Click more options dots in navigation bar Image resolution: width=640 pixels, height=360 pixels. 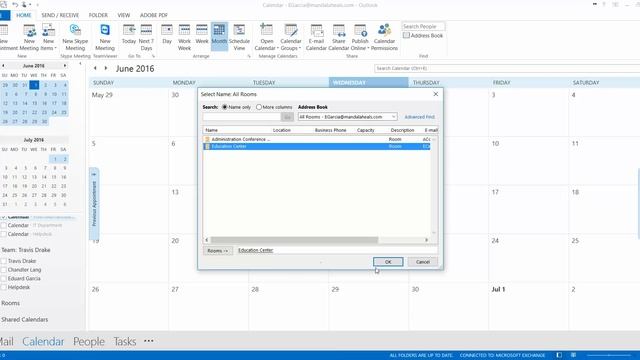pyautogui.click(x=149, y=341)
